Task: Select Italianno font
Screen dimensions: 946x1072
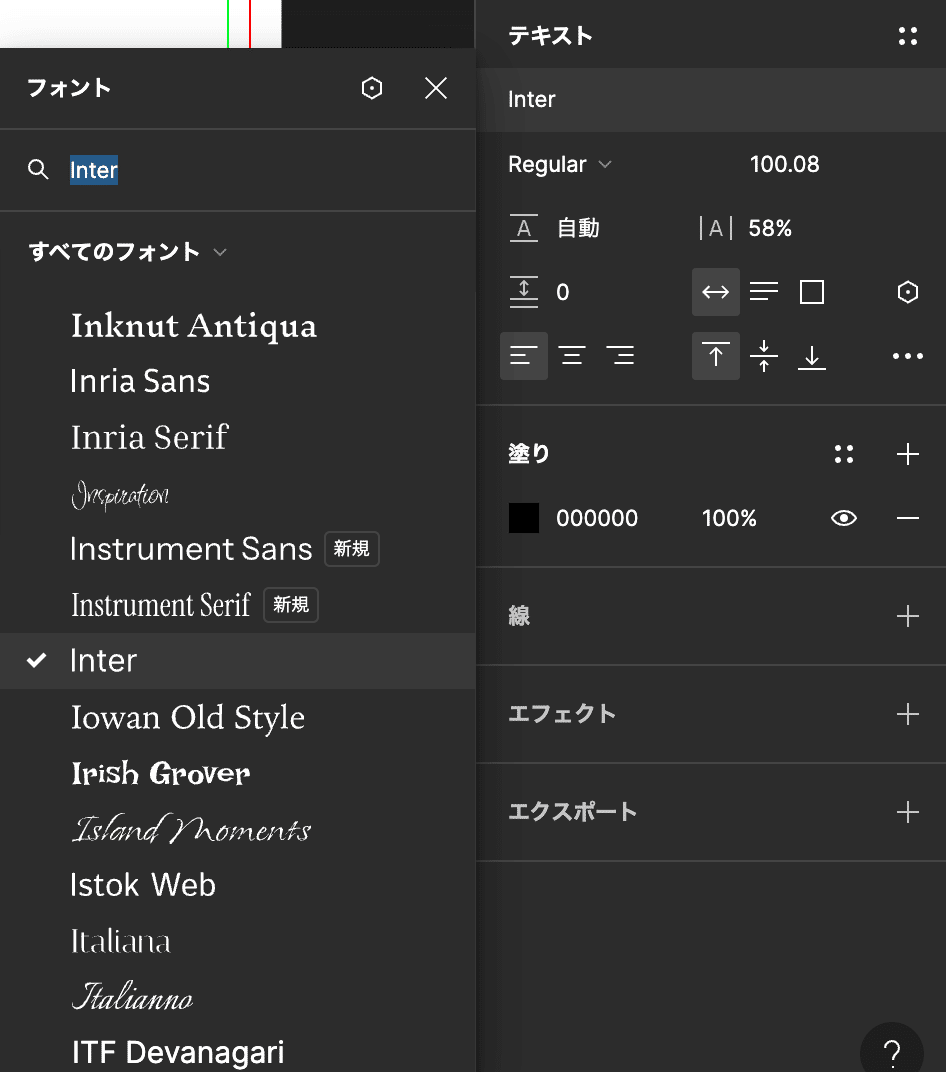Action: point(132,997)
